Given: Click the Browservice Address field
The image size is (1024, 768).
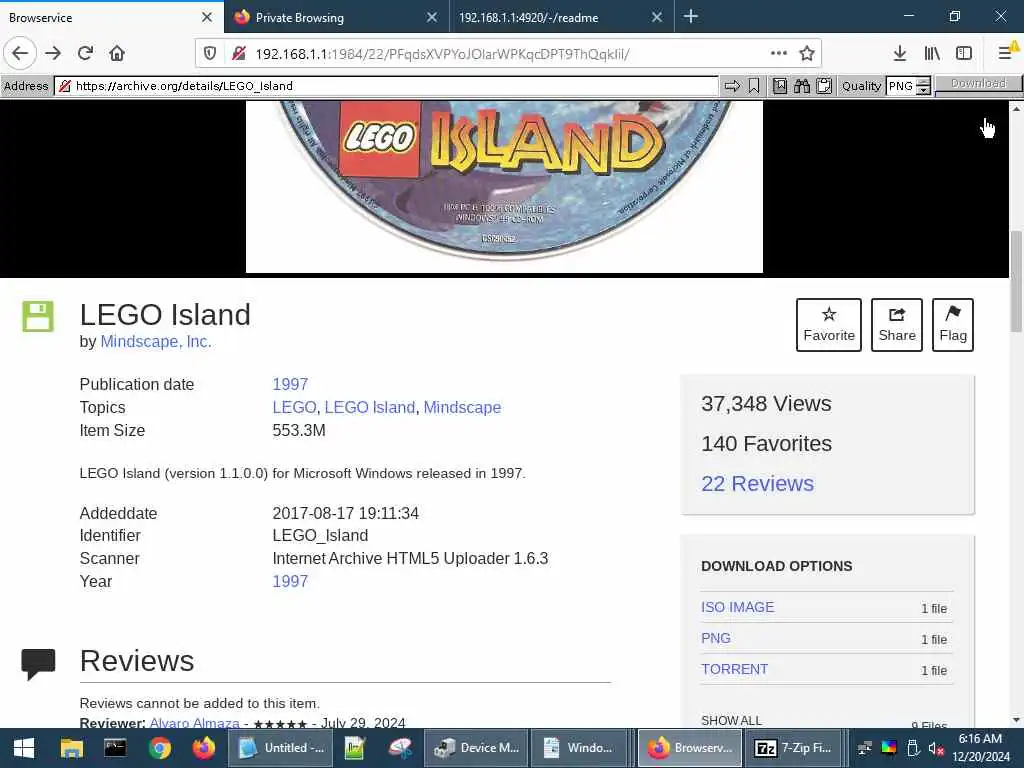Looking at the screenshot, I should (x=387, y=86).
